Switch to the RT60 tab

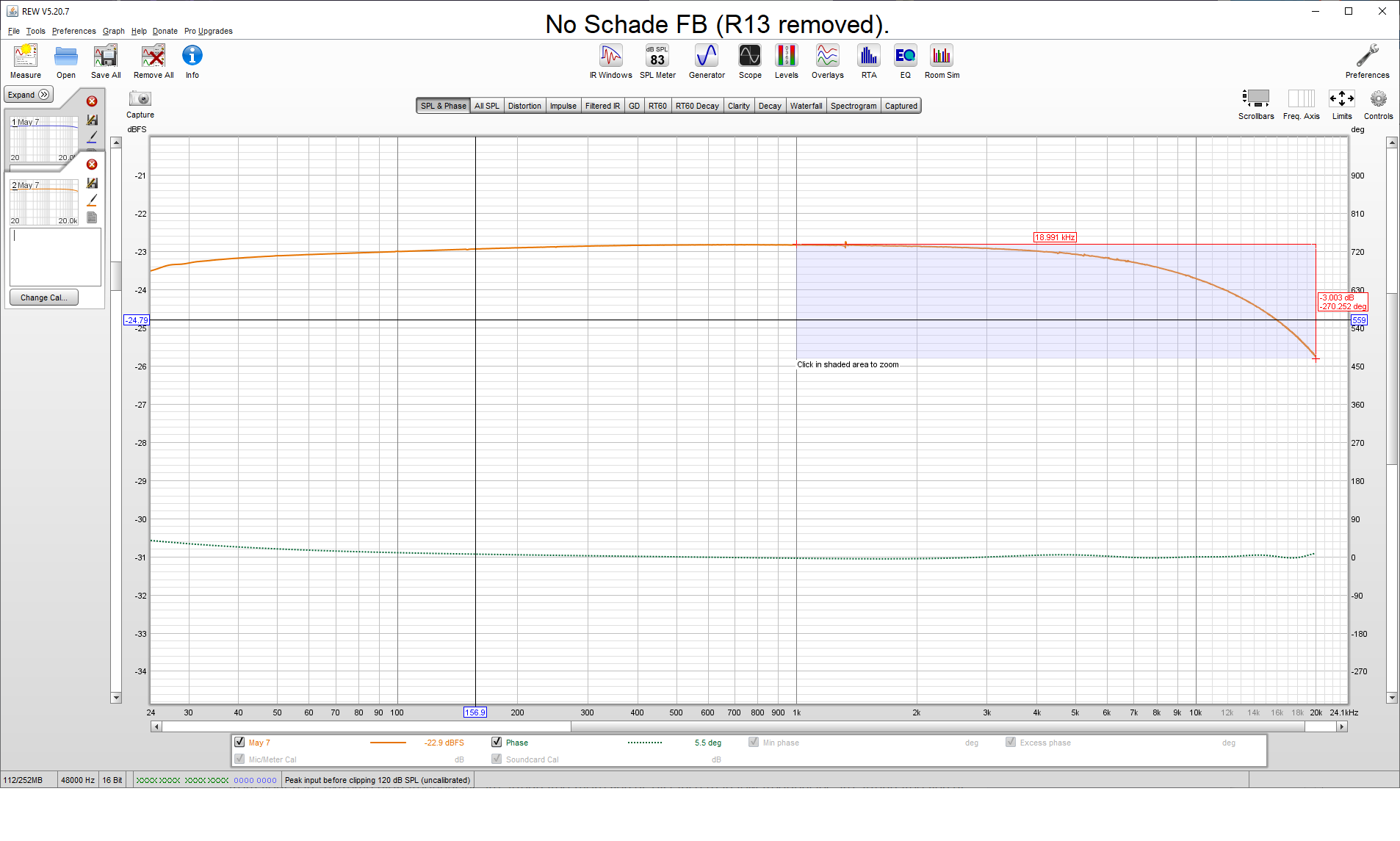657,106
